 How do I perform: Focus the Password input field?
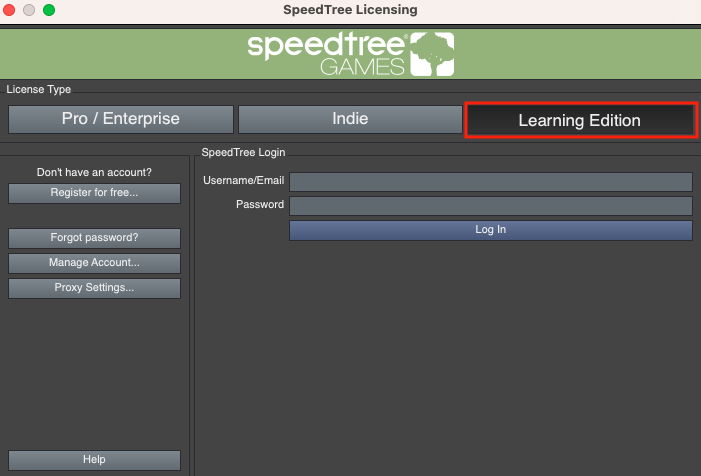(491, 206)
